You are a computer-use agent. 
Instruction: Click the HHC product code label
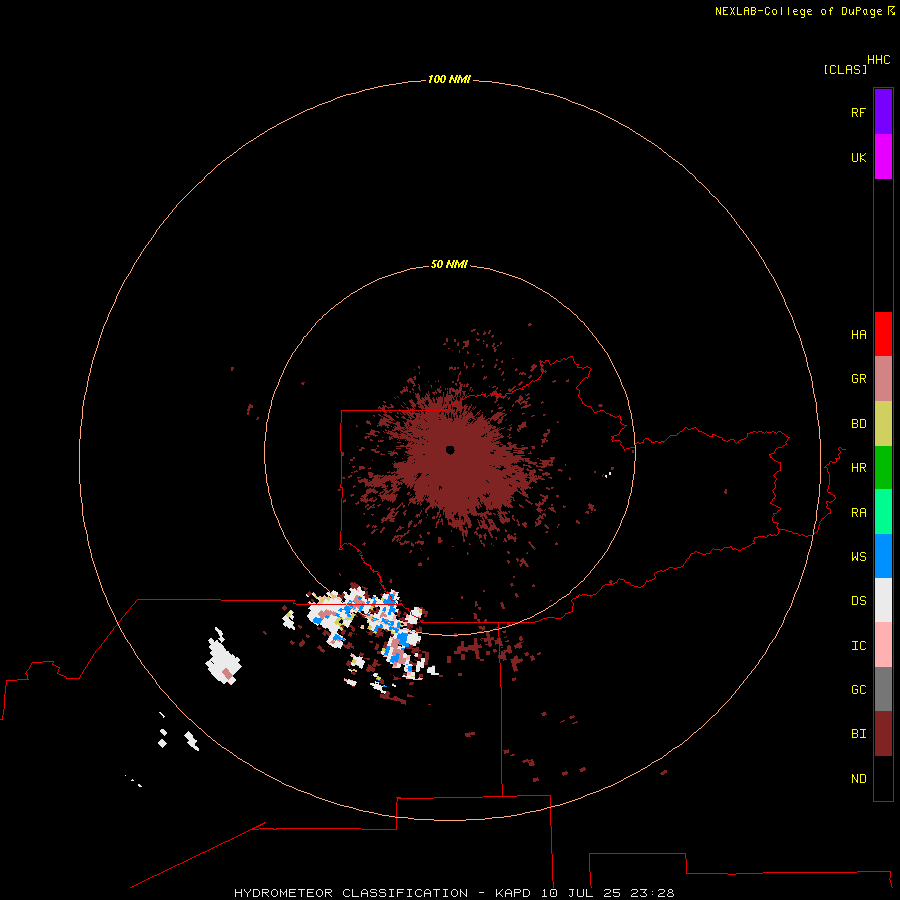[x=878, y=60]
